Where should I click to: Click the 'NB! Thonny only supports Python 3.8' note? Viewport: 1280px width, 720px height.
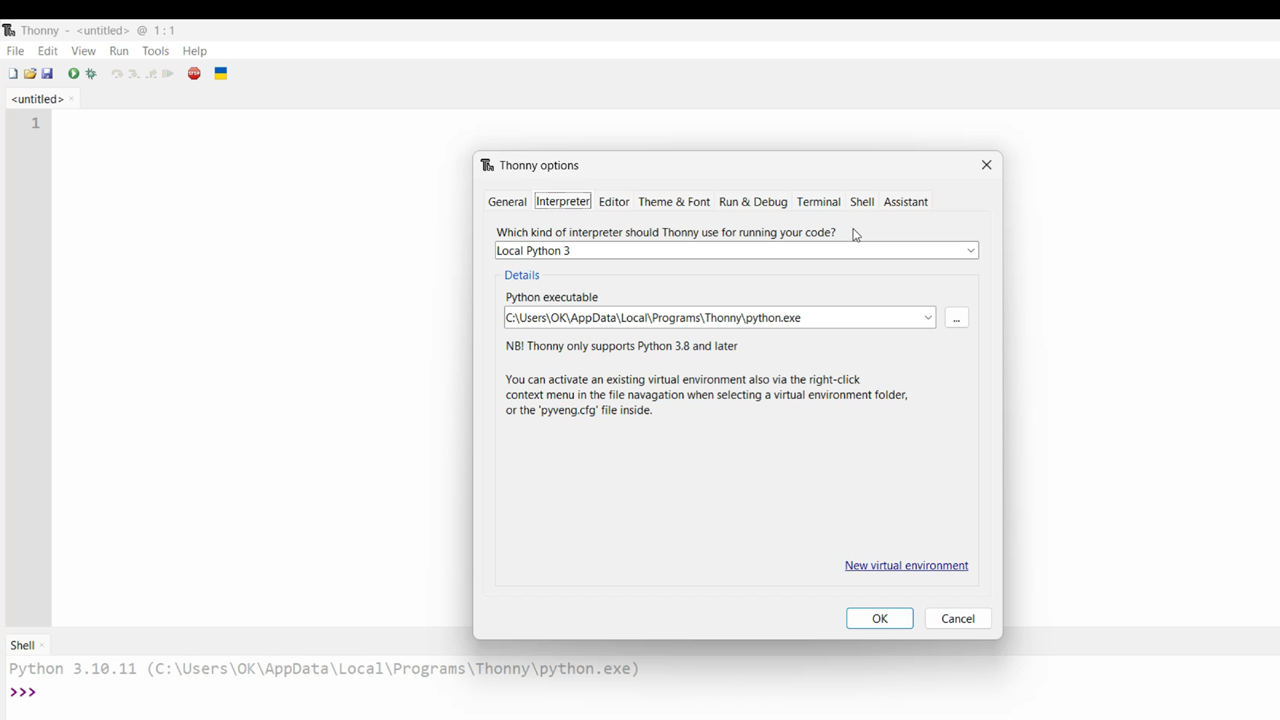621,346
